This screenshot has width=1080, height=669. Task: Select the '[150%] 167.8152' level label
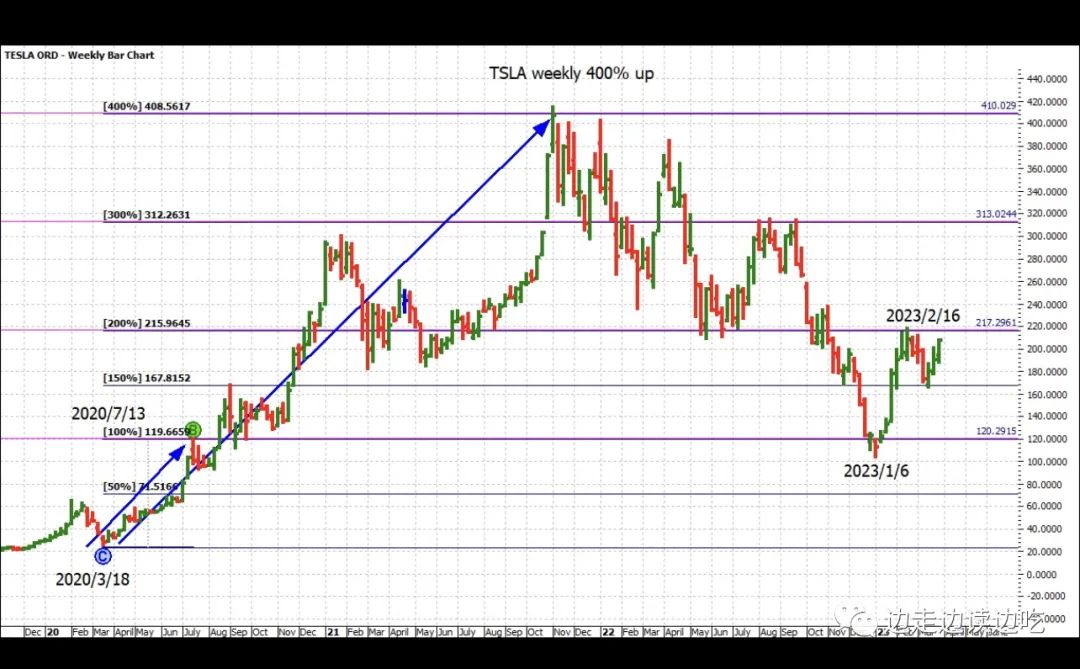click(147, 378)
